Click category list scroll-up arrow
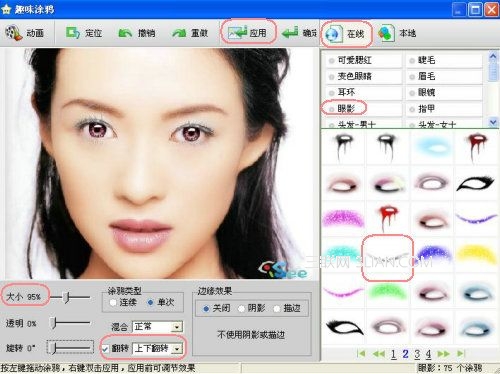This screenshot has width=500, height=374. tap(493, 56)
